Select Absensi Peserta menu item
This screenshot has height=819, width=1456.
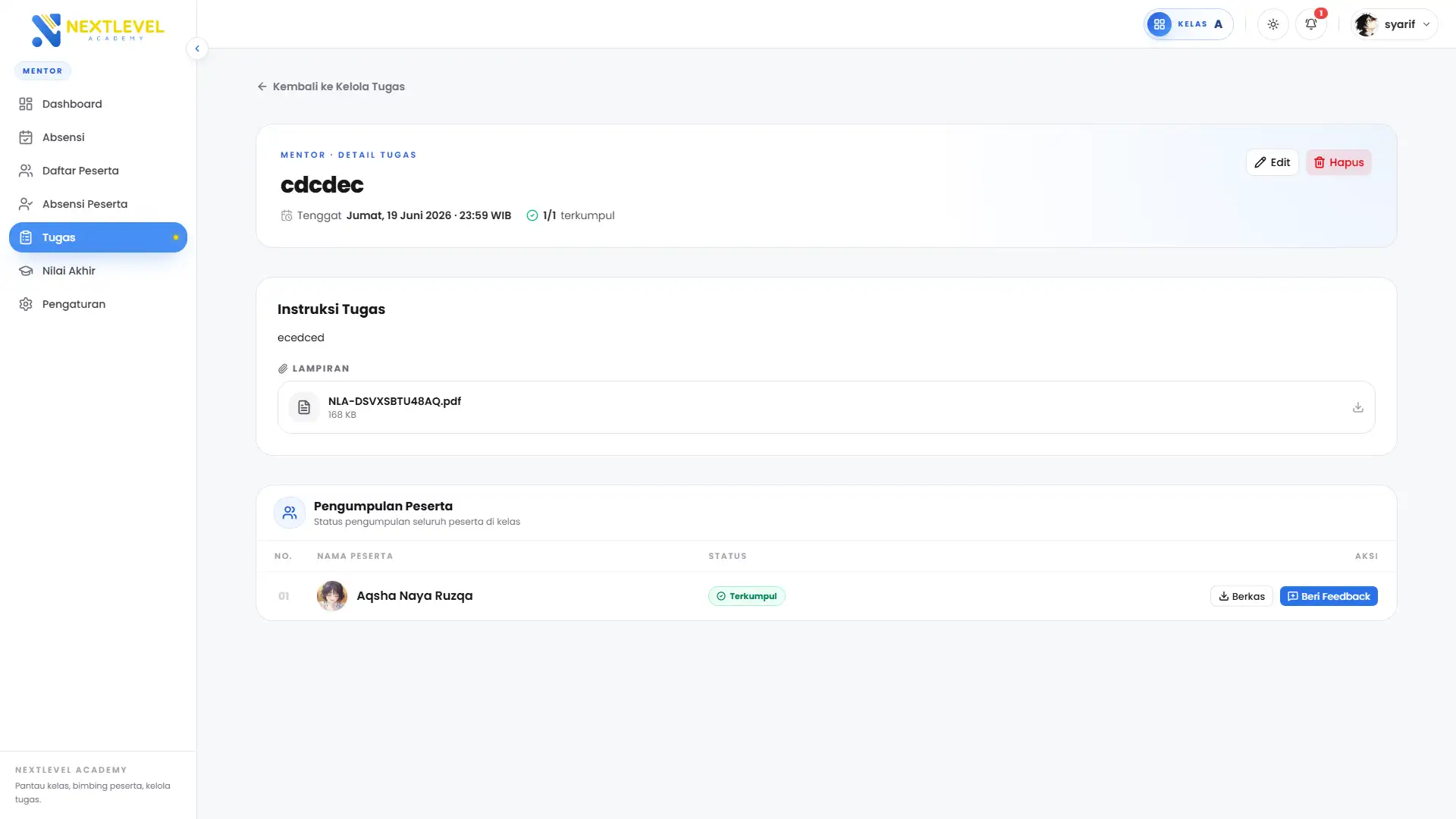pos(98,204)
